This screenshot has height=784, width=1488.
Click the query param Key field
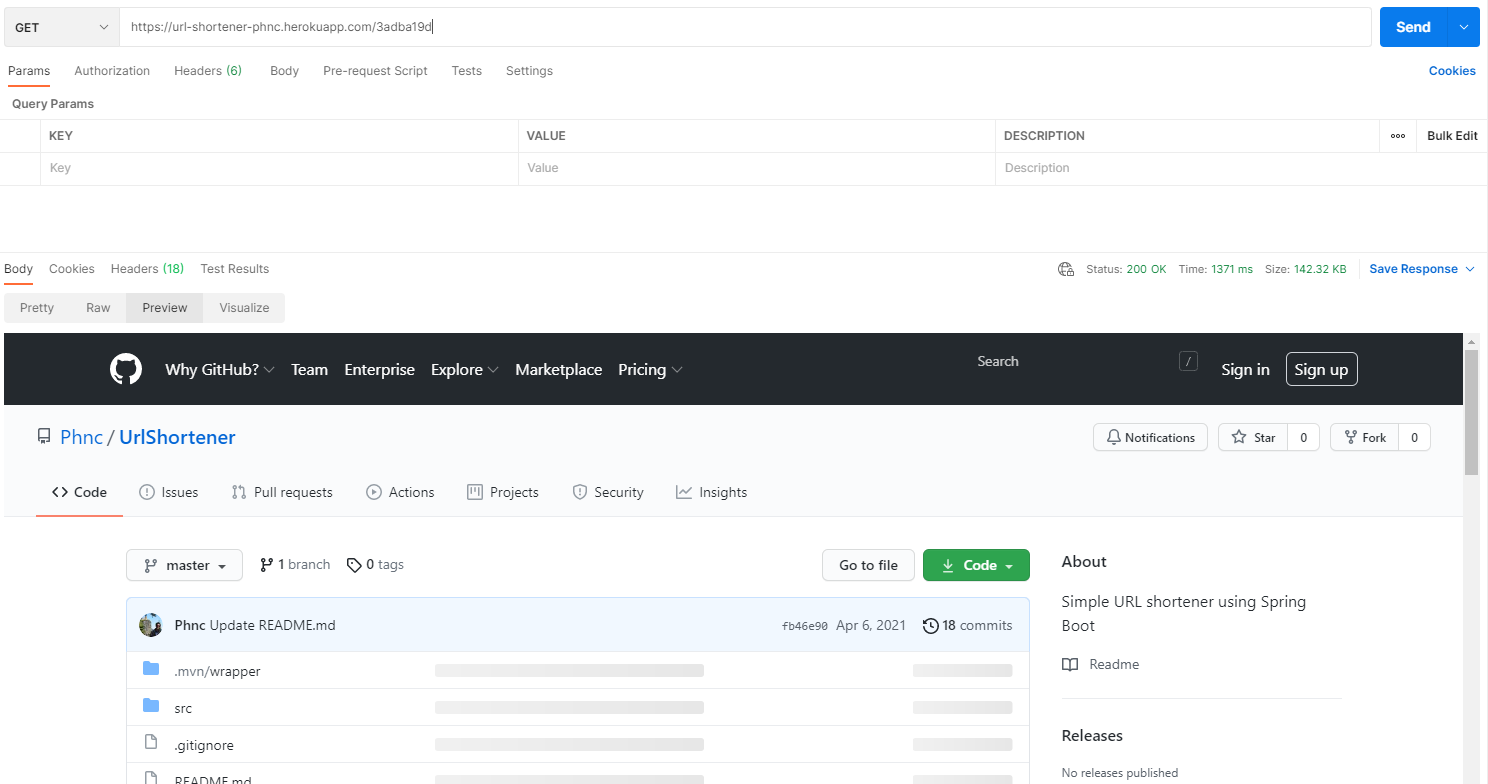click(279, 168)
